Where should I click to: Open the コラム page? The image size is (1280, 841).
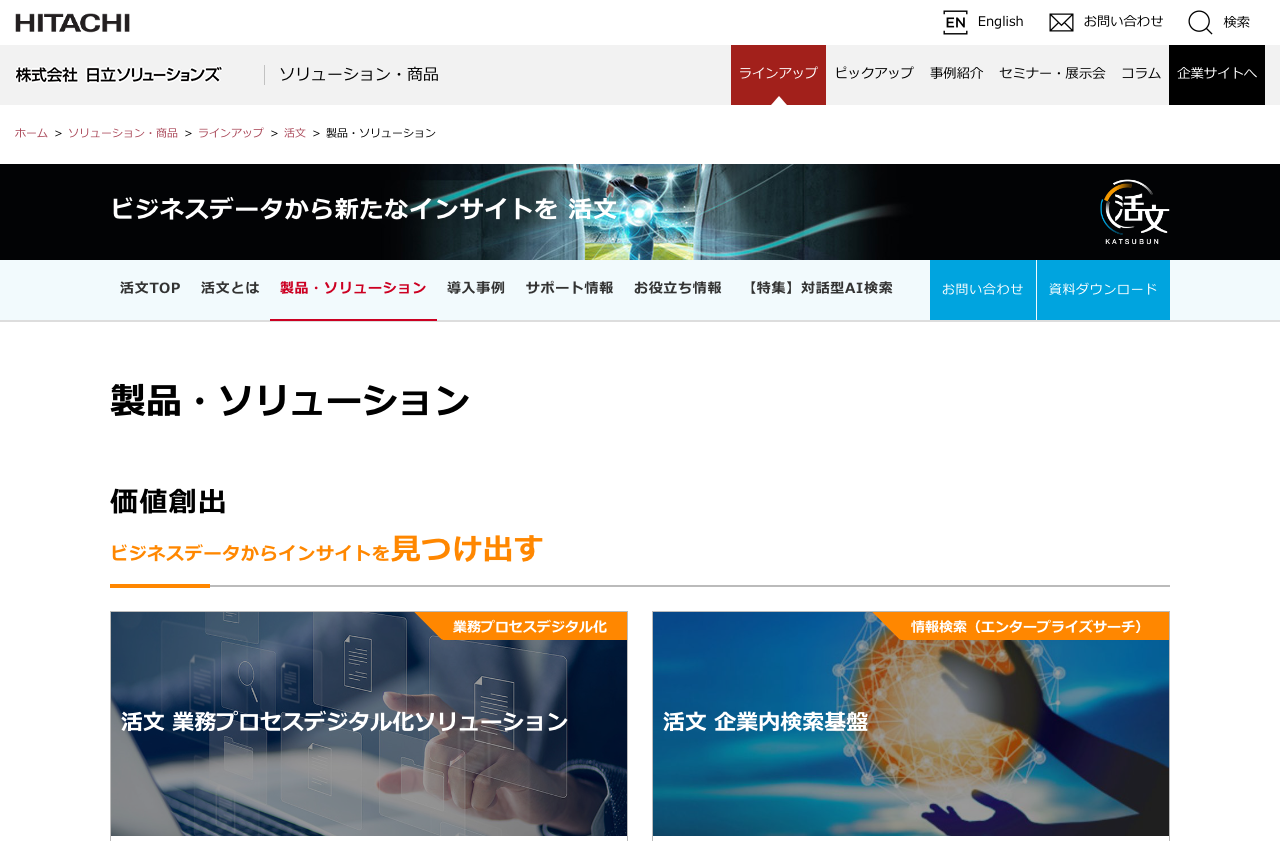click(x=1140, y=73)
